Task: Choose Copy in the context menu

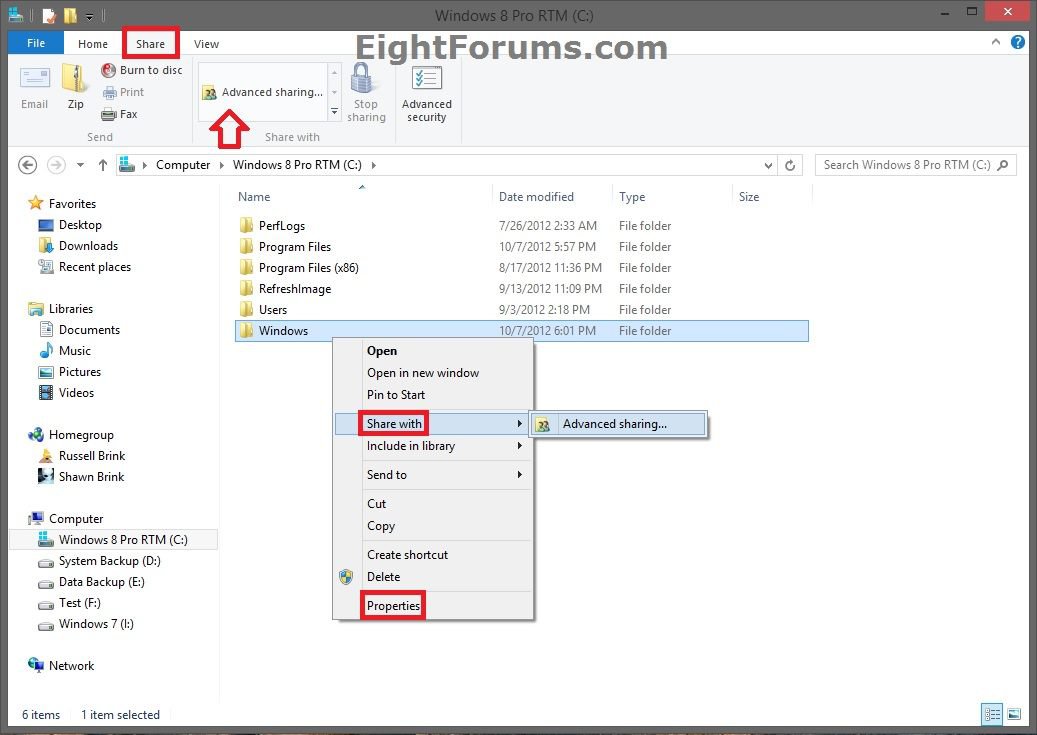Action: pos(435,525)
